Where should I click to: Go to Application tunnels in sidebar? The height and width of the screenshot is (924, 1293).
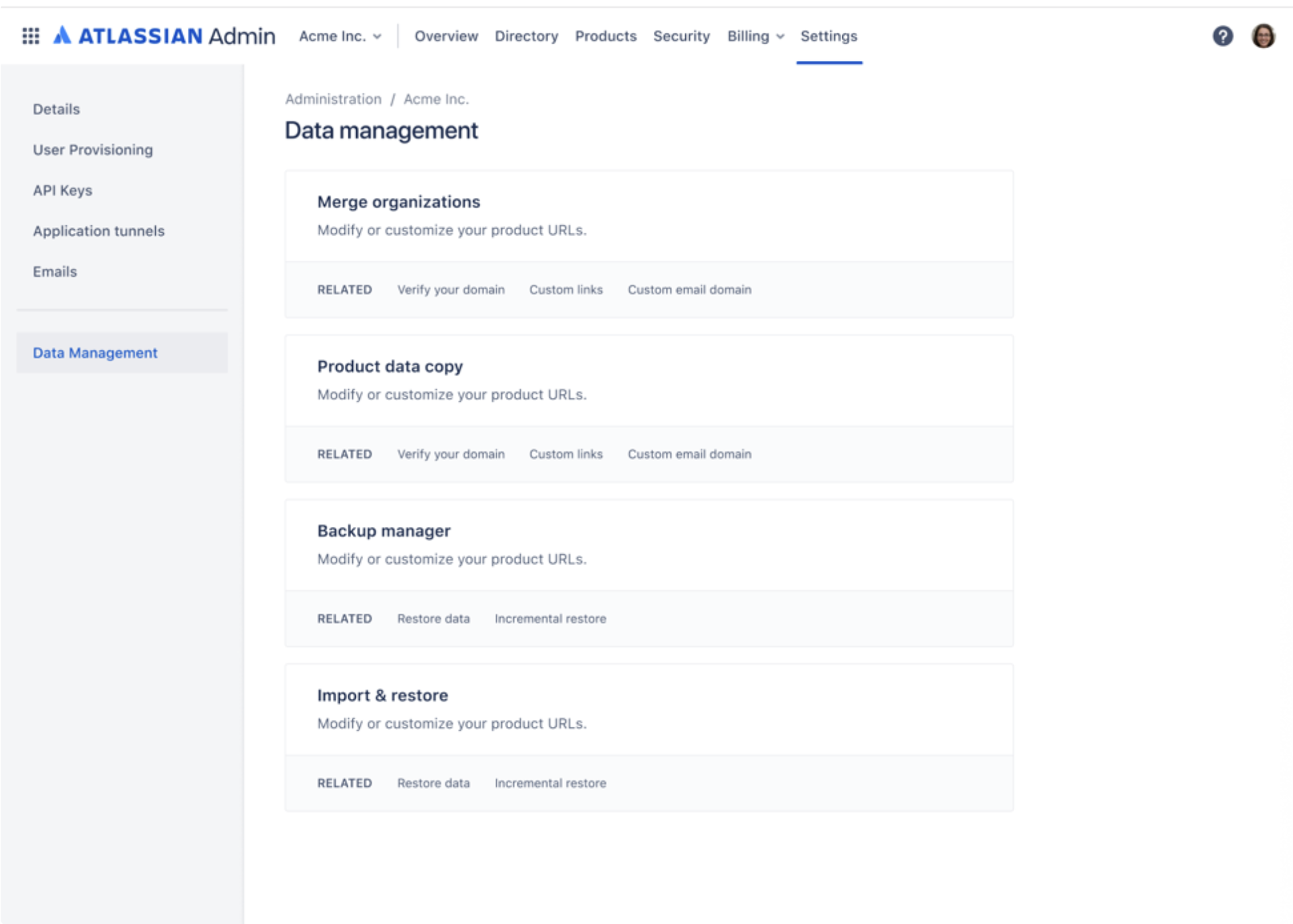tap(99, 231)
